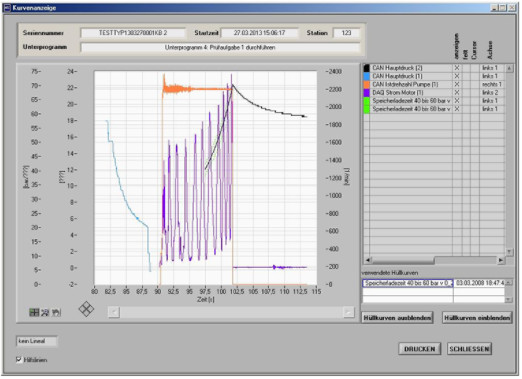Click the Unterprogramm field

pos(220,47)
